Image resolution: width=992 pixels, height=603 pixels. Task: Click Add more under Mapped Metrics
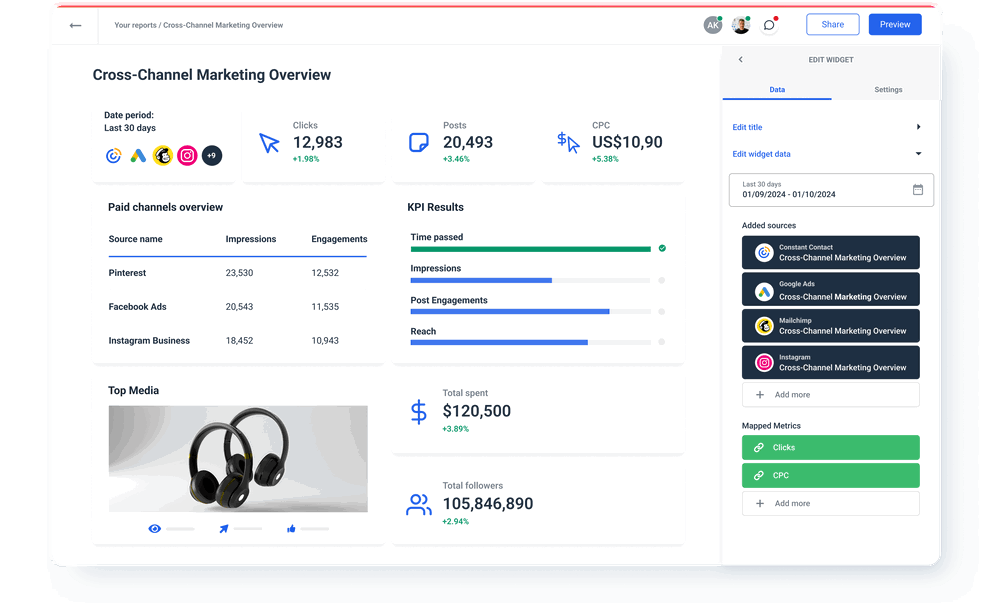click(830, 503)
